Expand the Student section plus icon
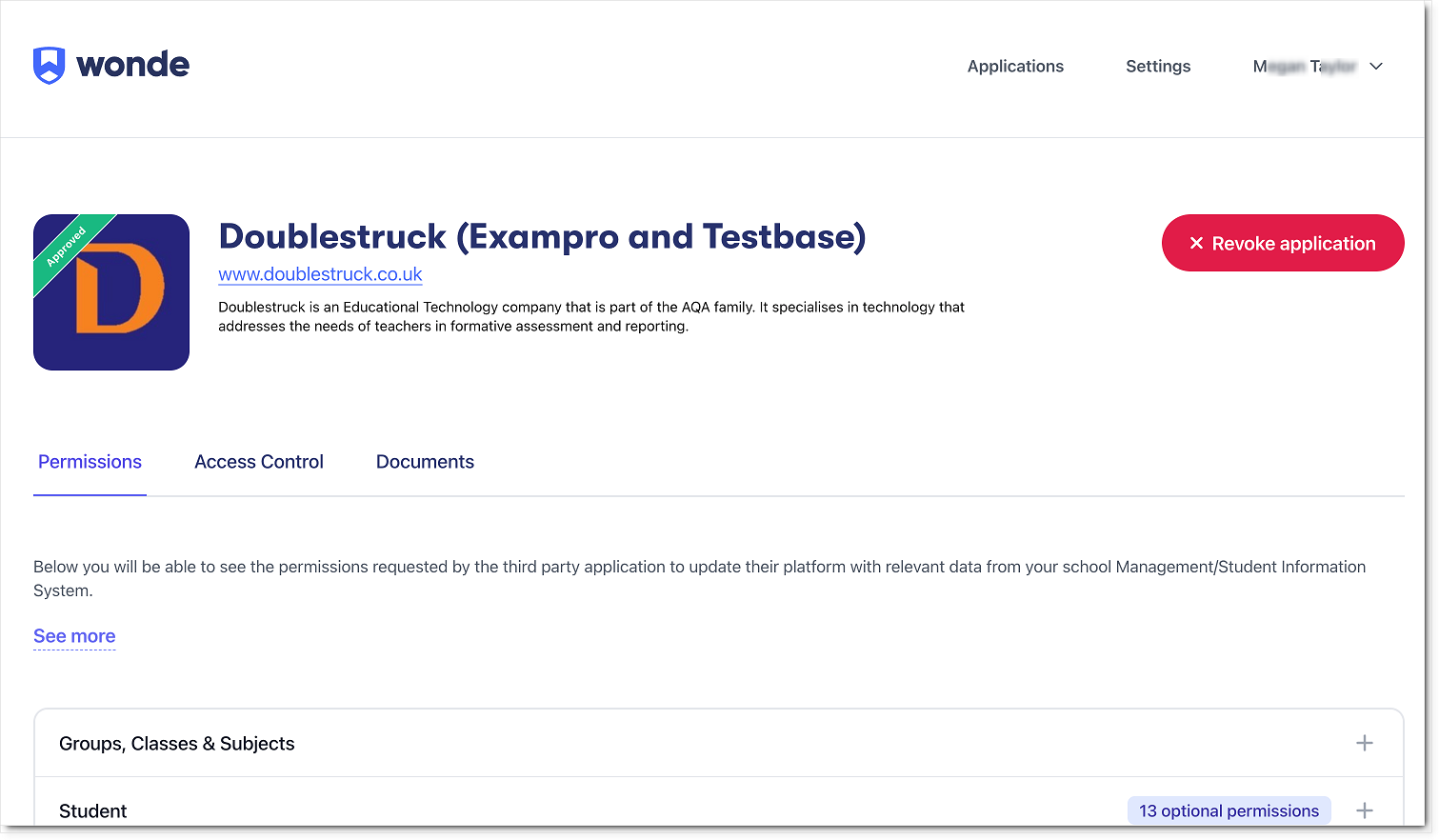Viewport: 1439px width, 840px height. click(x=1365, y=810)
